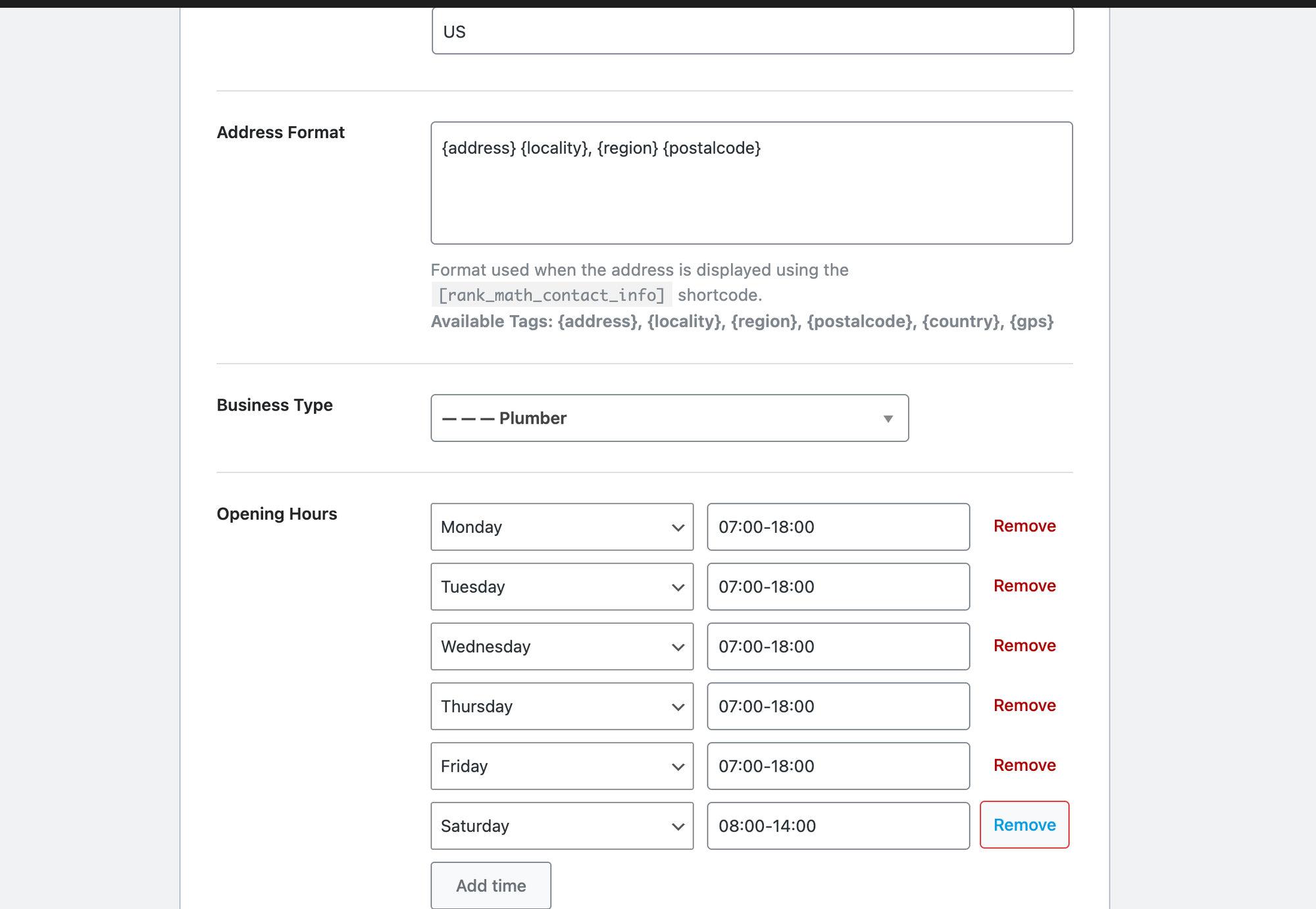1316x909 pixels.
Task: Click the Available Tags help text
Action: [742, 322]
